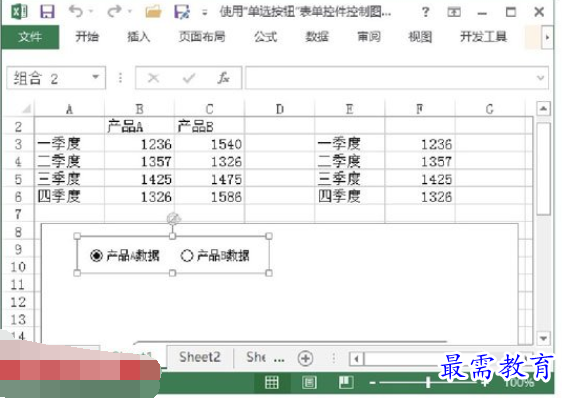Switch to the 插入 ribbon tab

click(x=138, y=37)
